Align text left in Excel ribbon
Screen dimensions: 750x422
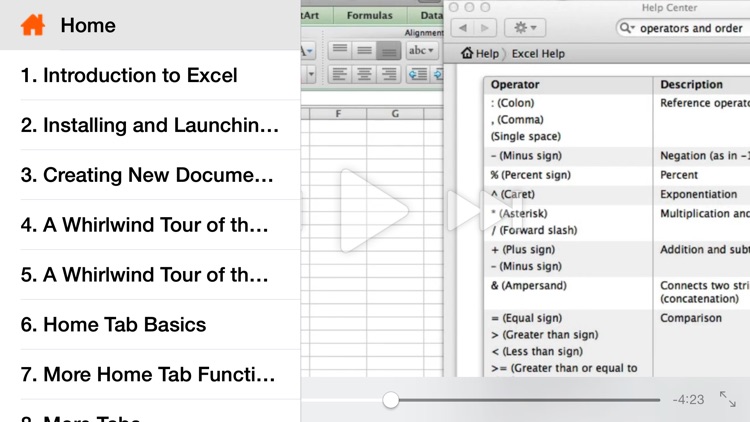[340, 74]
